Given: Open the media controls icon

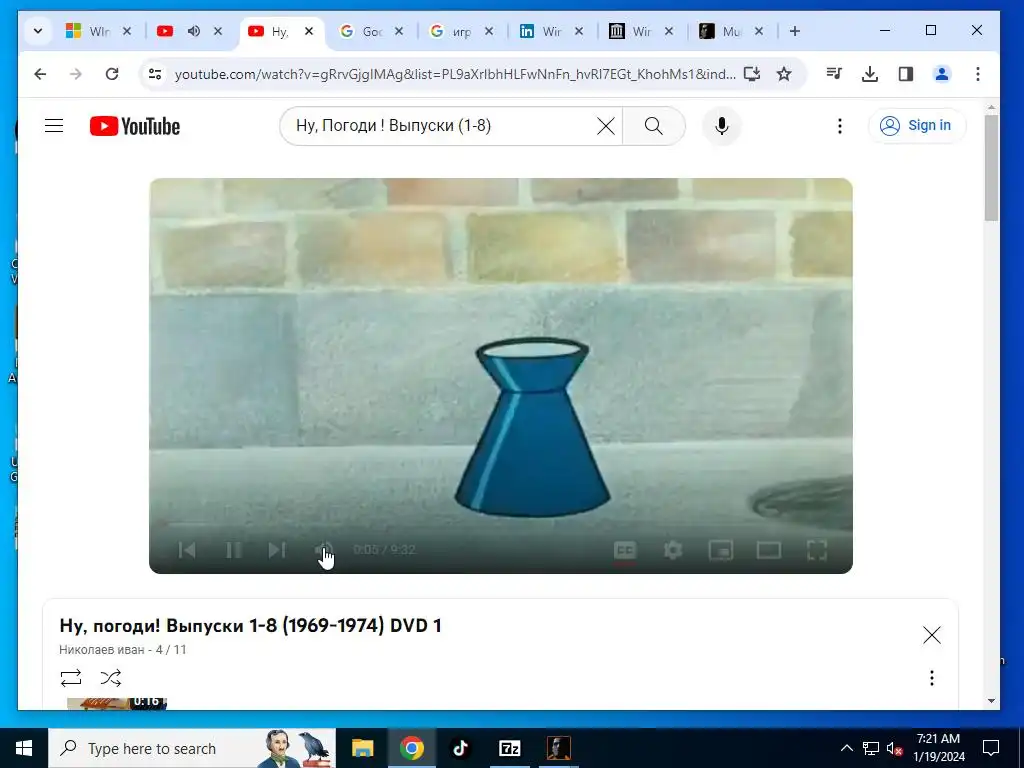Looking at the screenshot, I should pyautogui.click(x=834, y=74).
